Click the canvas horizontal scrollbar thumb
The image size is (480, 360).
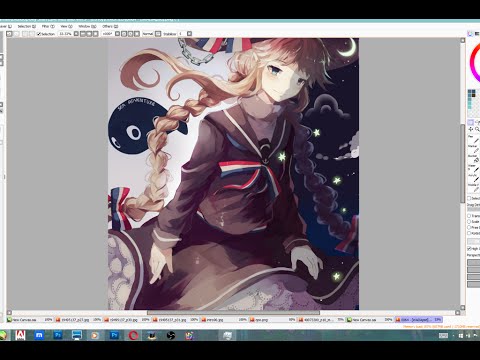coord(233,313)
